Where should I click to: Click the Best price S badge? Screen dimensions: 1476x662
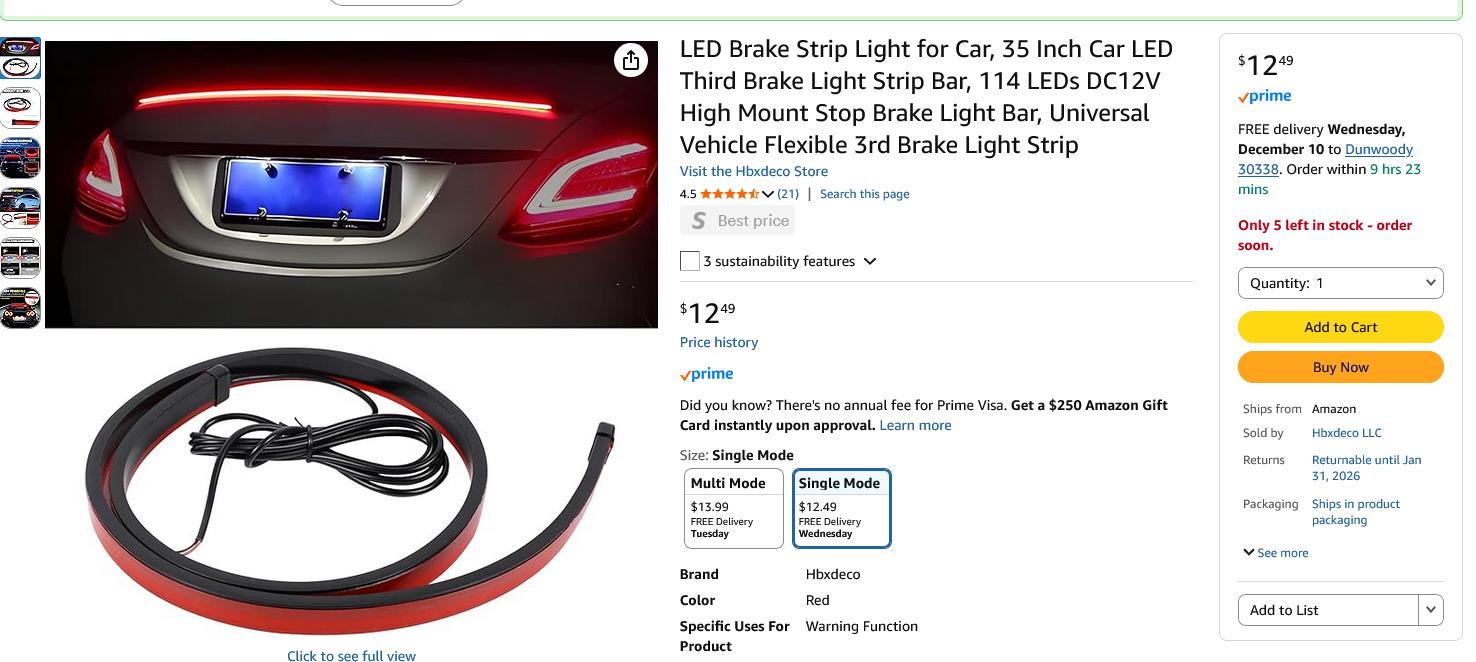click(699, 221)
